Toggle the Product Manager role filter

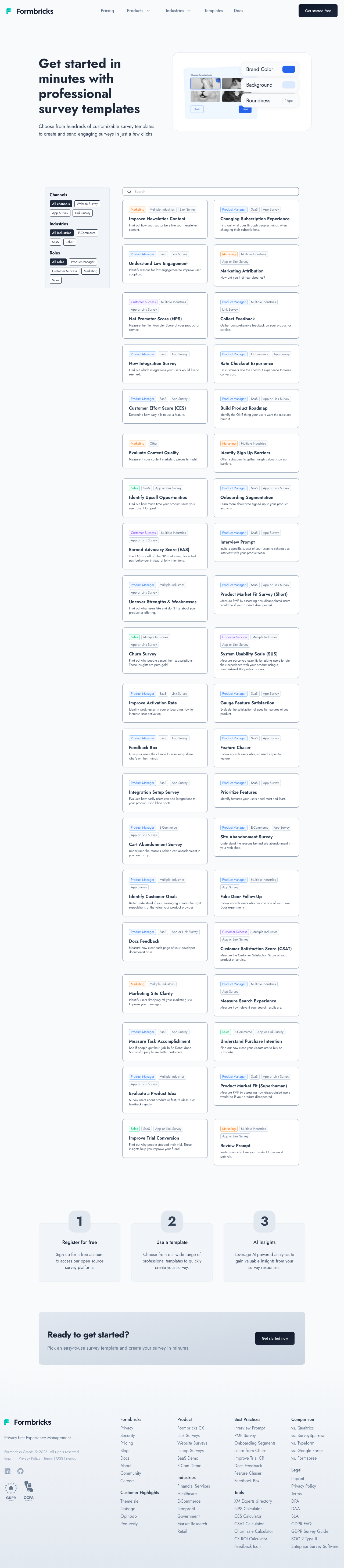tap(83, 262)
